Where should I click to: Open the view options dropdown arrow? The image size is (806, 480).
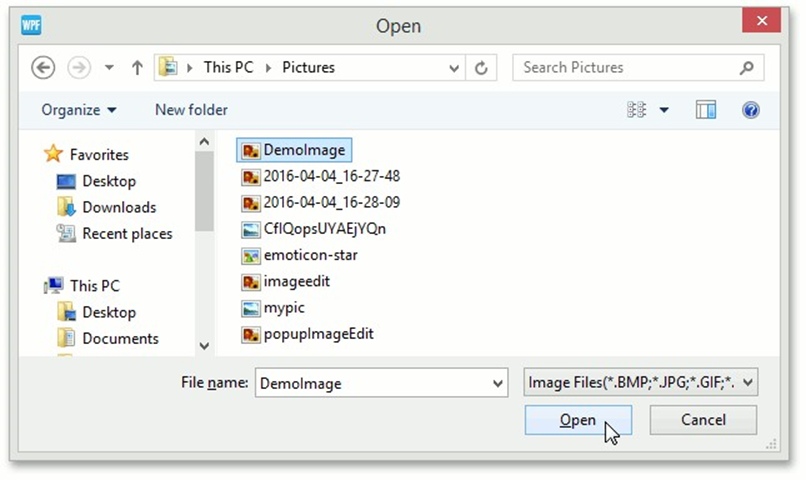[664, 110]
